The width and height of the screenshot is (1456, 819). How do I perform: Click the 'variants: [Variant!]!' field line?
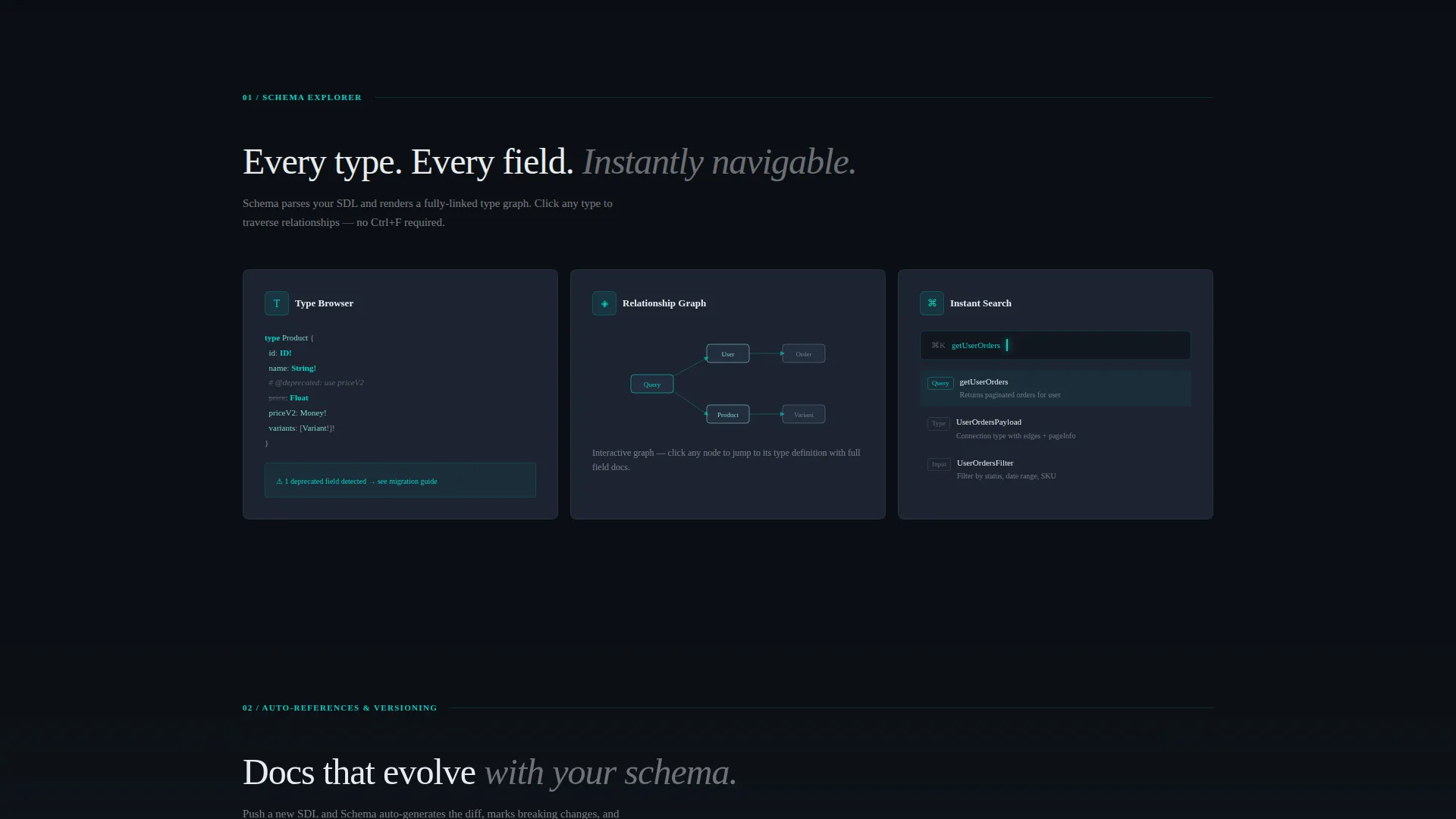tap(301, 428)
